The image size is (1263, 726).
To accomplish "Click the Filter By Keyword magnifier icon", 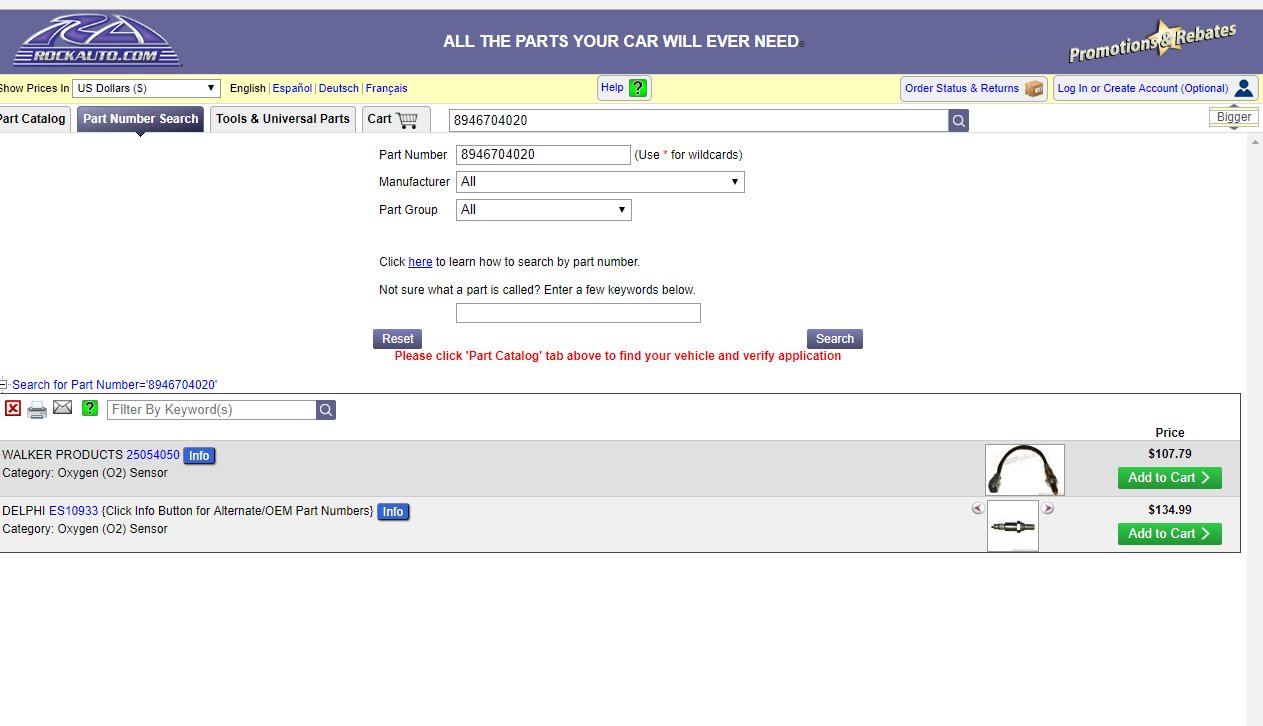I will 326,410.
